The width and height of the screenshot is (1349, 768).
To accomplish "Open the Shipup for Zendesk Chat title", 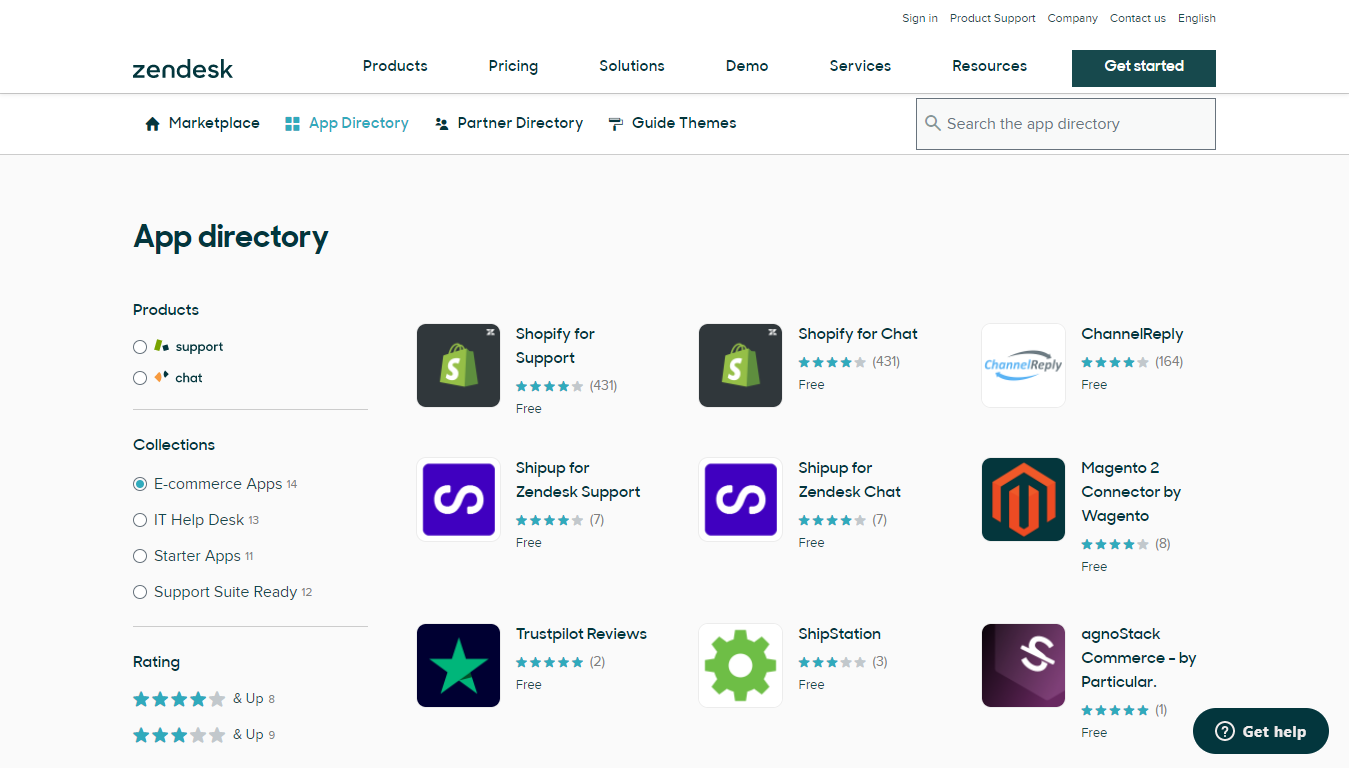I will [849, 480].
